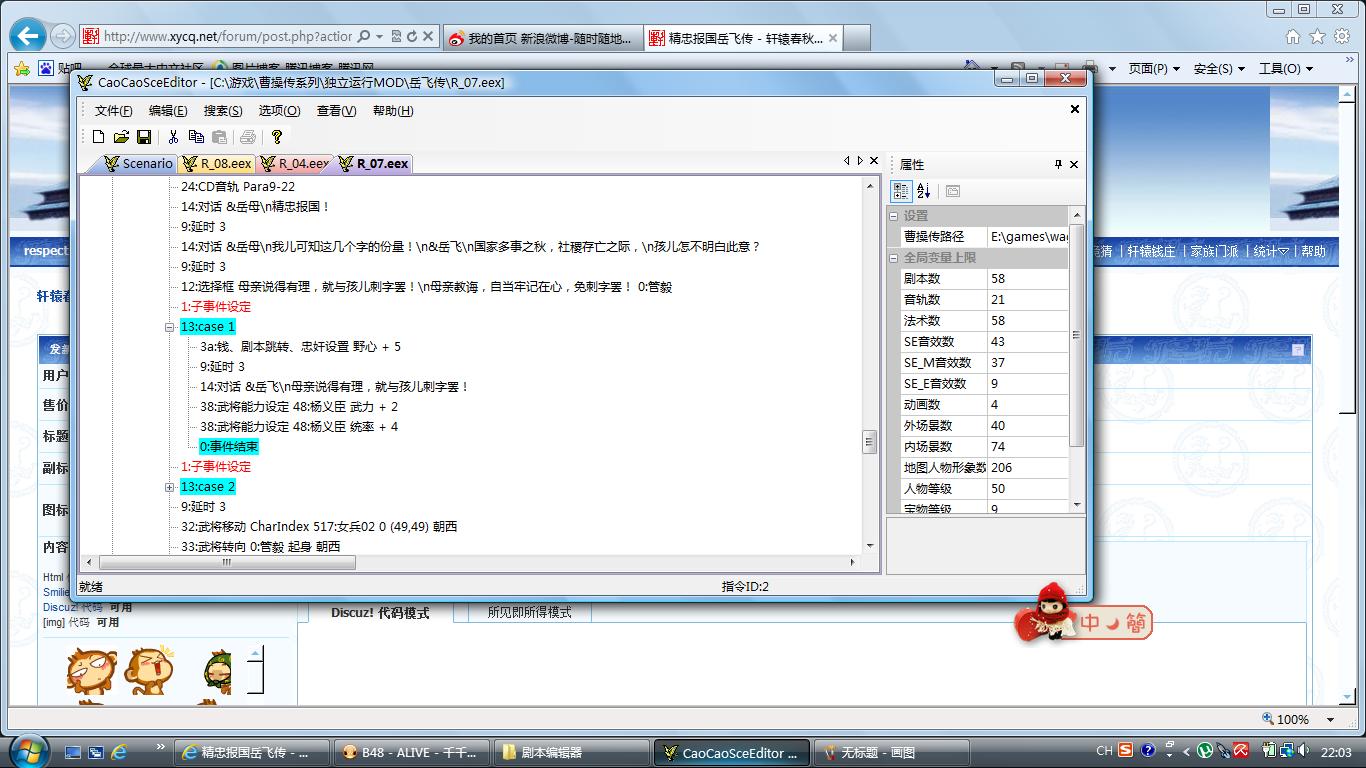Screen dimensions: 1366x768
Task: Collapse the 13:case 1 tree node
Action: click(x=170, y=327)
